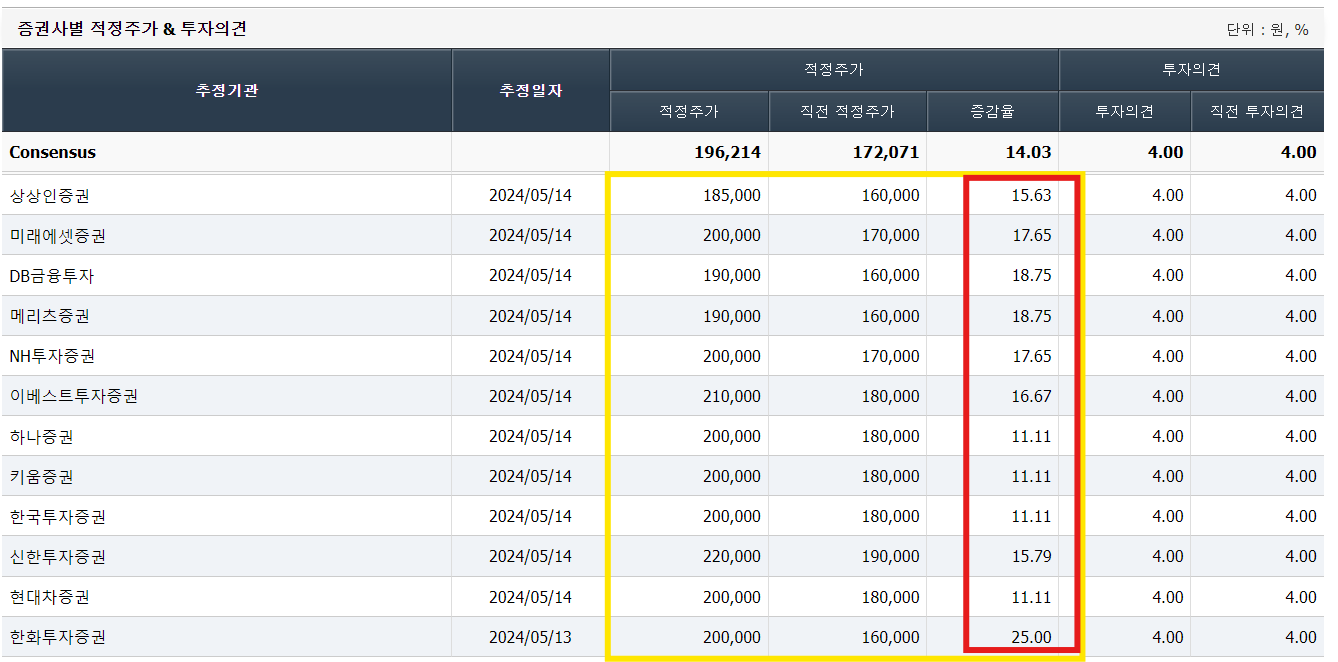Screen dimensions: 1338x662
Task: Click 미래에셋증권 target price 200,000
Action: click(731, 236)
